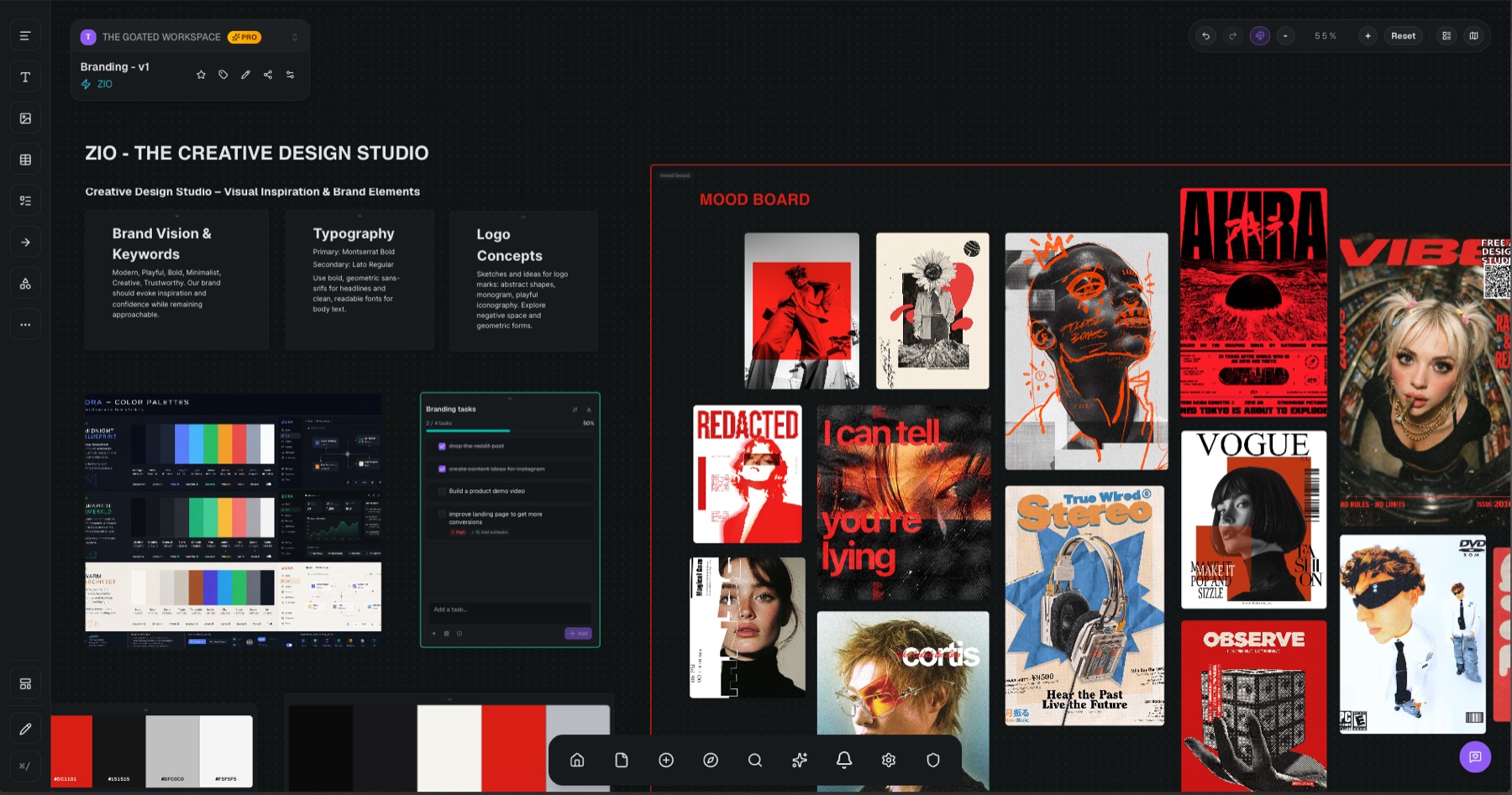Open more tools via three-dots icon
This screenshot has width=1512, height=795.
(25, 325)
